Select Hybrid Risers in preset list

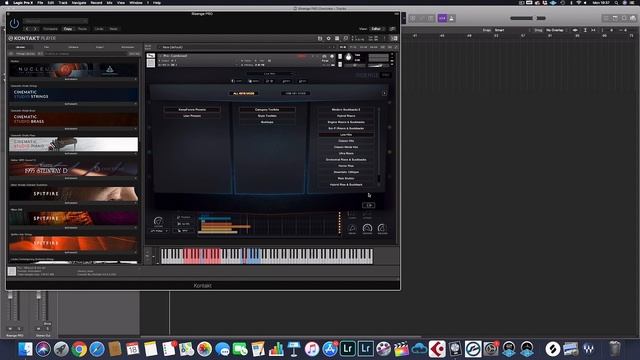346,116
